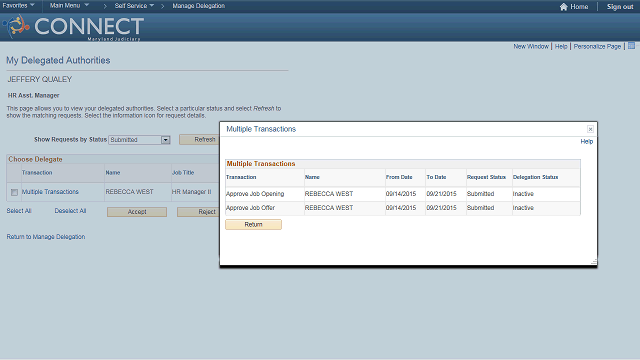Click the Return button in popup
This screenshot has width=640, height=360.
pos(253,224)
